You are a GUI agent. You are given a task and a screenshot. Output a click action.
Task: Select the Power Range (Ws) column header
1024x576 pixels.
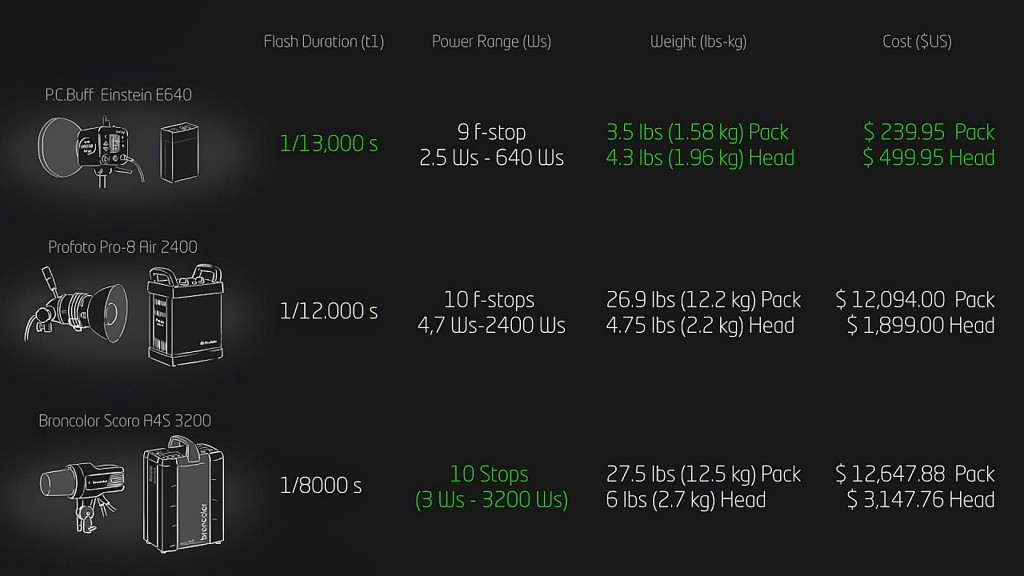click(x=491, y=42)
